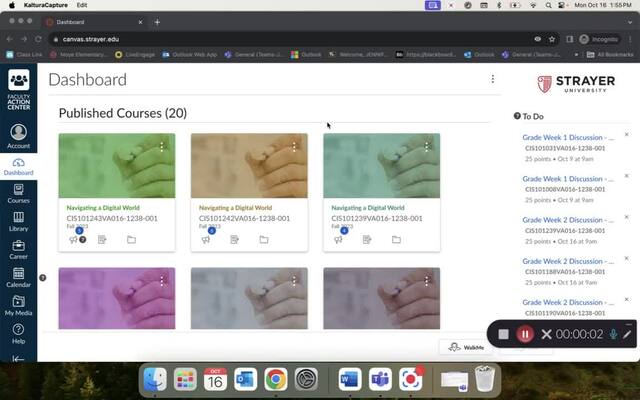This screenshot has width=640, height=400.
Task: Open Navigating a Digital World link for CIS101242VA016
Action: coord(236,208)
